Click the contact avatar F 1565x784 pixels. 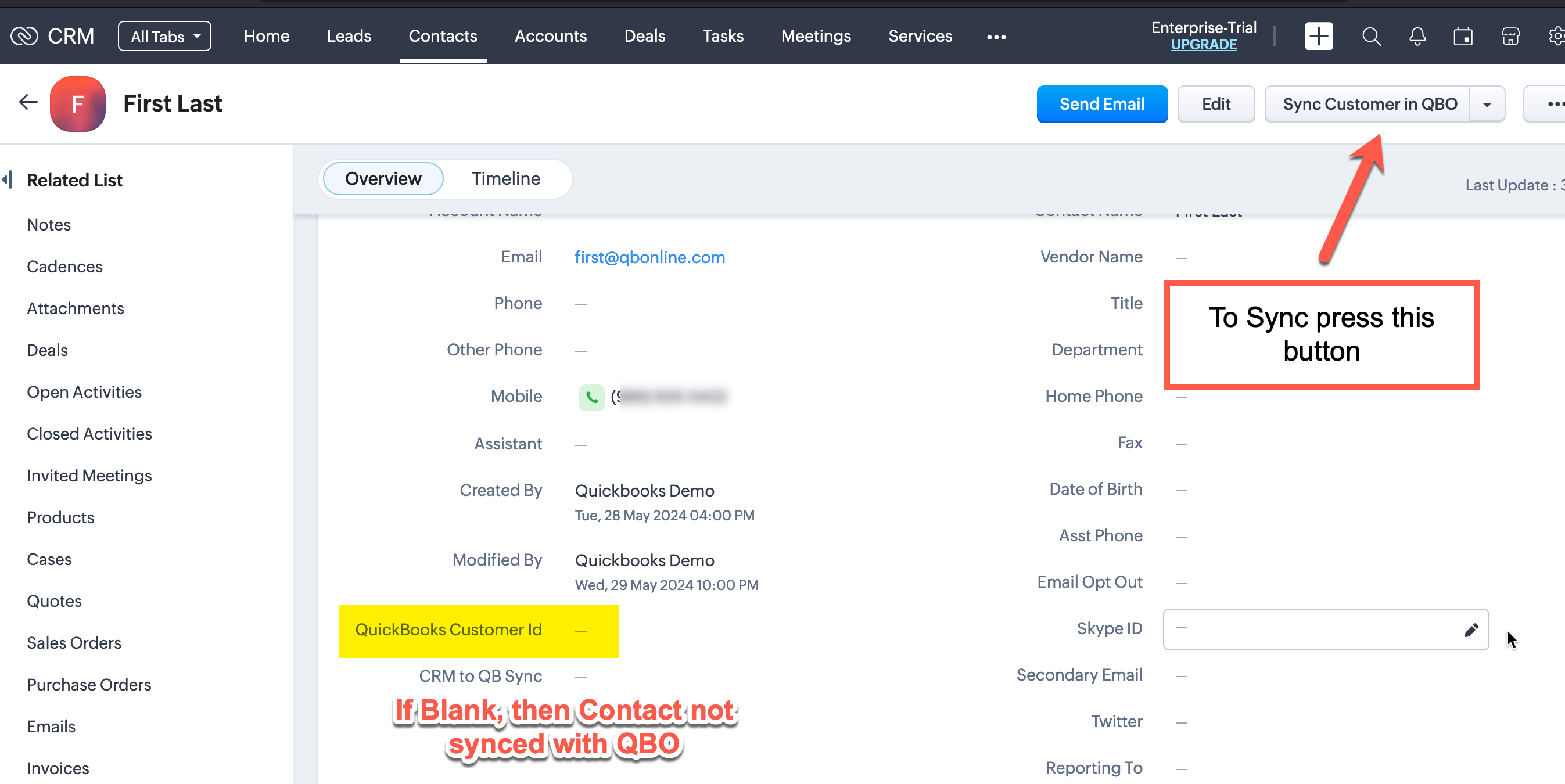click(x=77, y=104)
